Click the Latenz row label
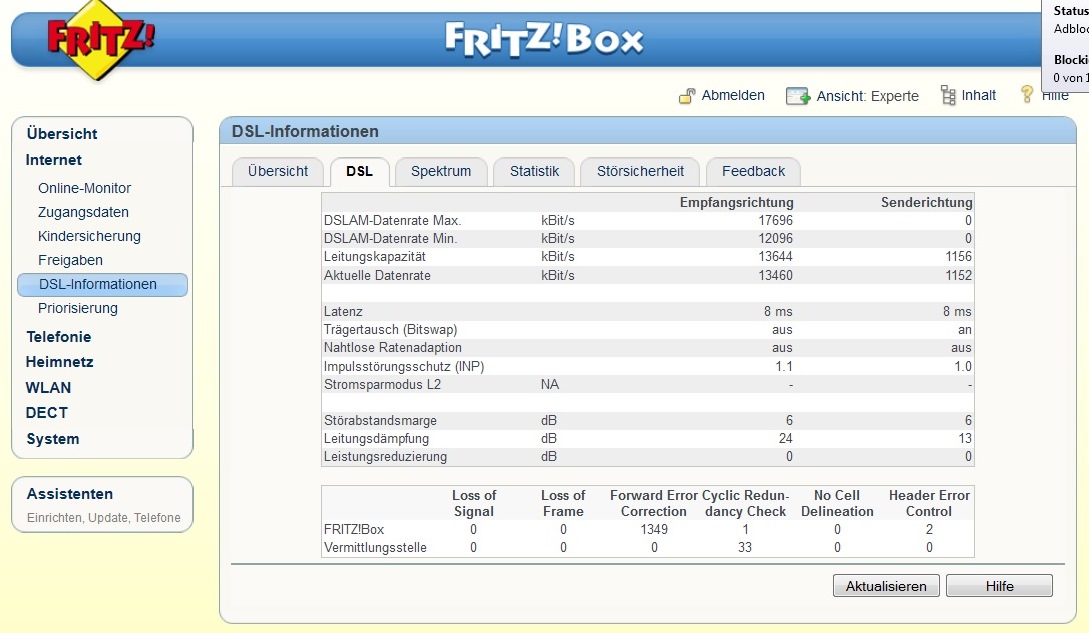The image size is (1089, 633). tap(343, 311)
